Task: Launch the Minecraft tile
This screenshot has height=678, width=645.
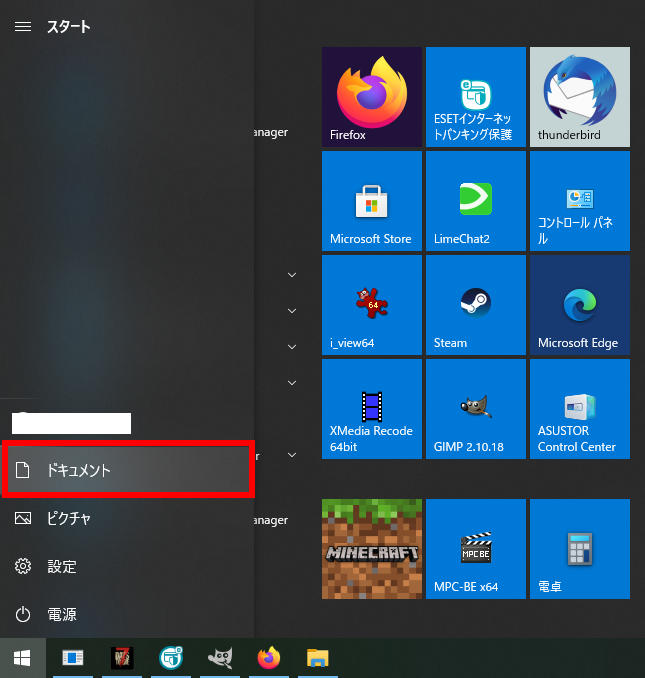Action: [372, 549]
